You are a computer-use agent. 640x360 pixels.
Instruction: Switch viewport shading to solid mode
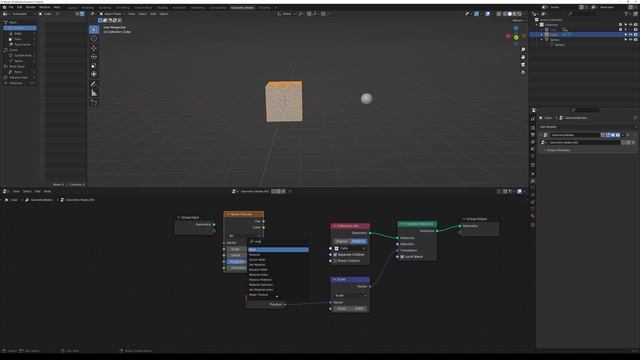click(509, 14)
